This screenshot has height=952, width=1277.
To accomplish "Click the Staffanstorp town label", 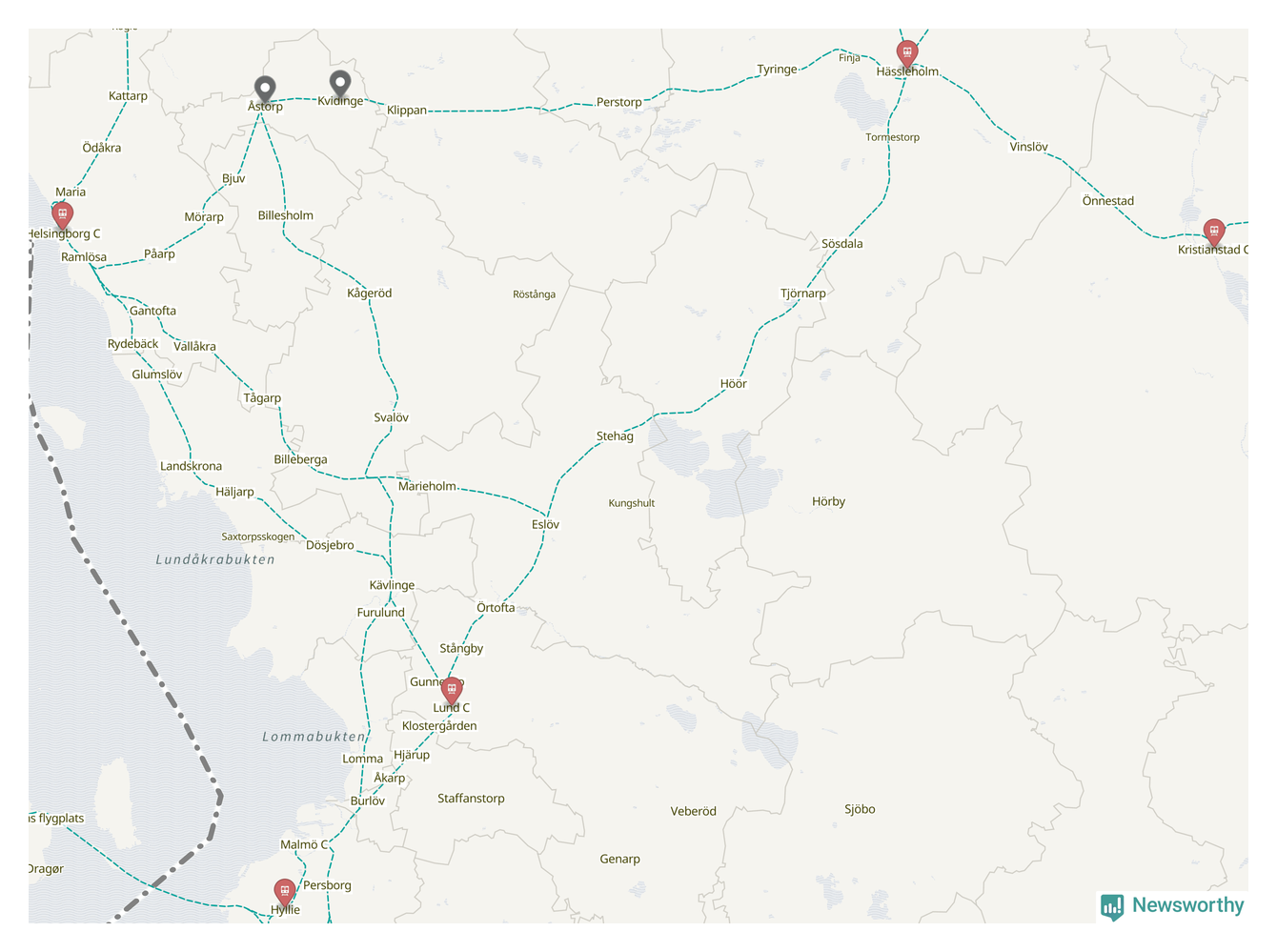I will (471, 799).
